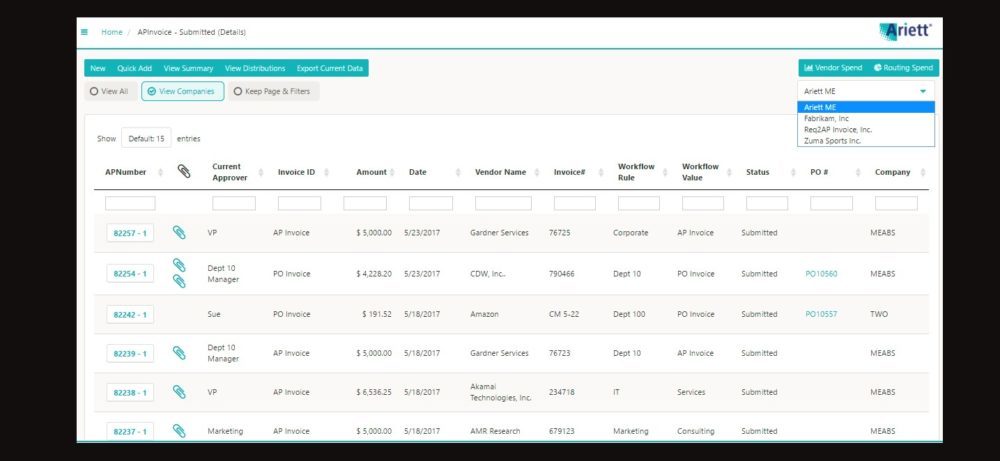Screen dimensions: 1000x461
Task: Select the View All radio option
Action: [x=109, y=91]
